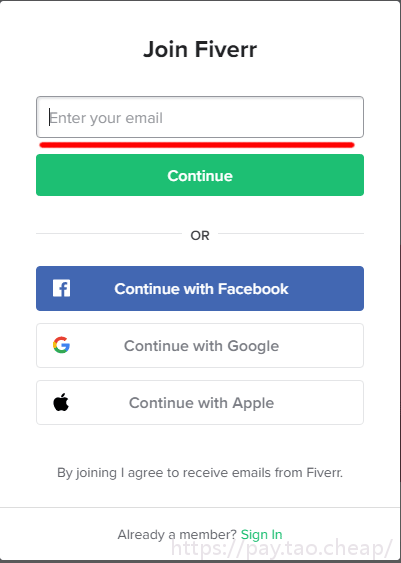Click separator line above Already a member
401x563 pixels.
click(200, 507)
